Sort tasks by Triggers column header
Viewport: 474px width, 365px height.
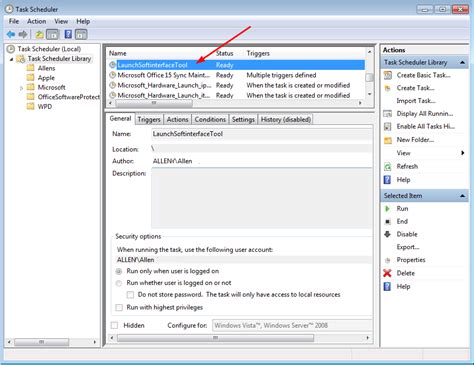click(x=258, y=53)
